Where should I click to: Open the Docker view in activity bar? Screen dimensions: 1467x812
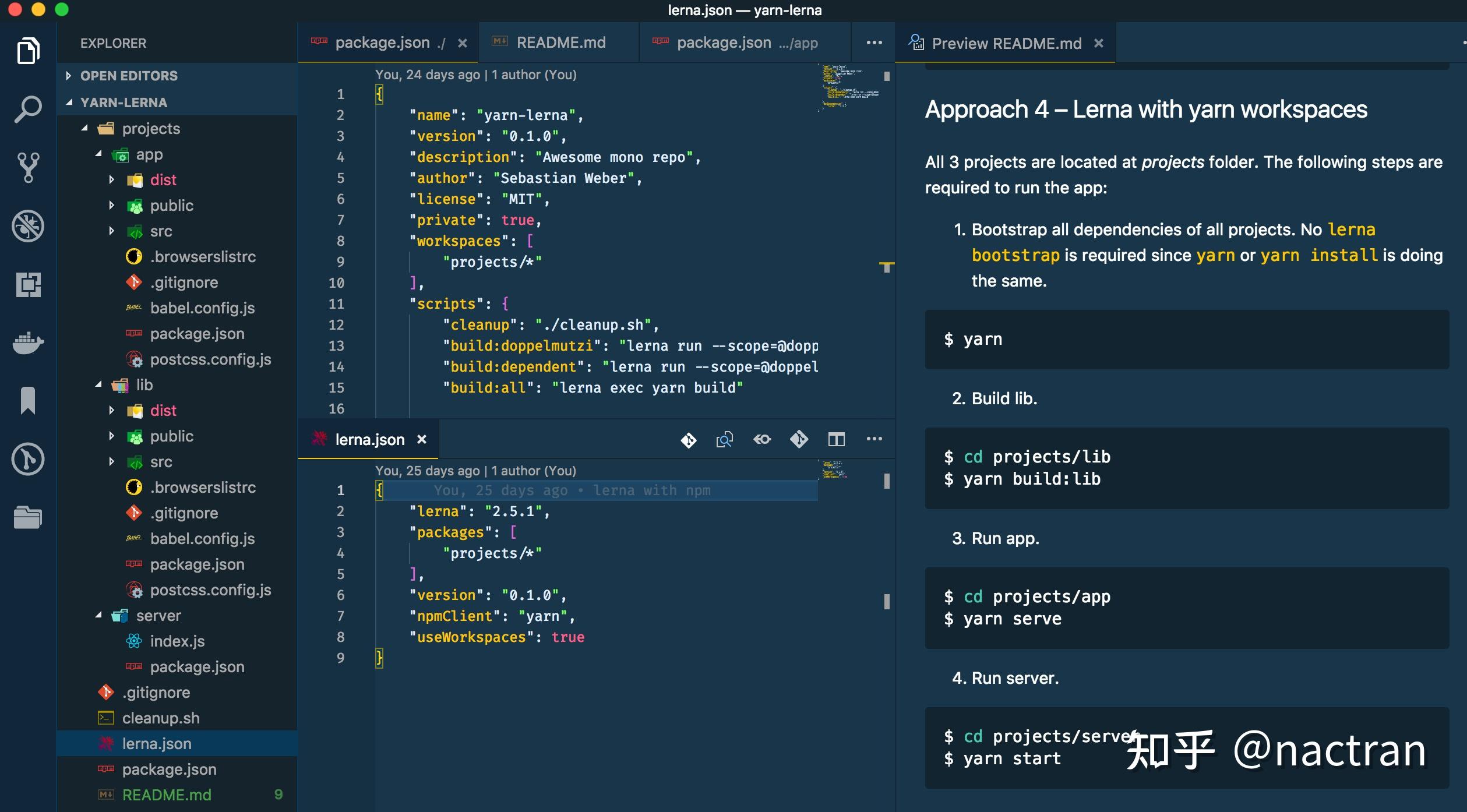point(27,343)
